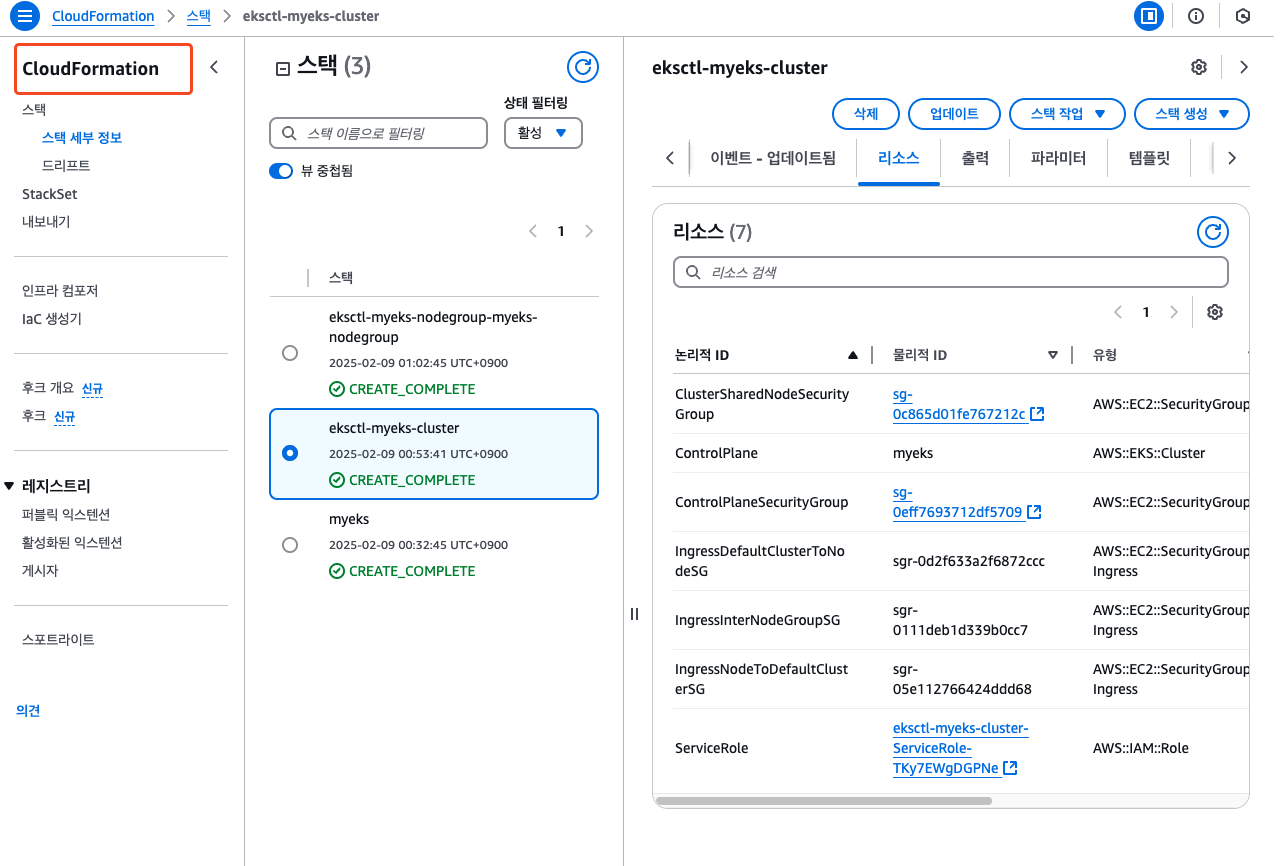This screenshot has width=1280, height=866.
Task: Switch to 출력 tab
Action: [975, 158]
